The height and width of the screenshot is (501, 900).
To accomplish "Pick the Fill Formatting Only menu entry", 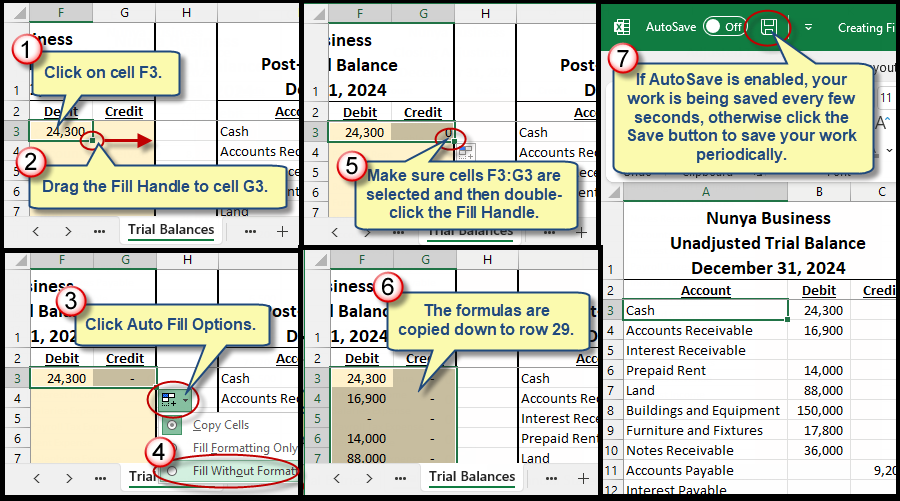I will click(245, 448).
